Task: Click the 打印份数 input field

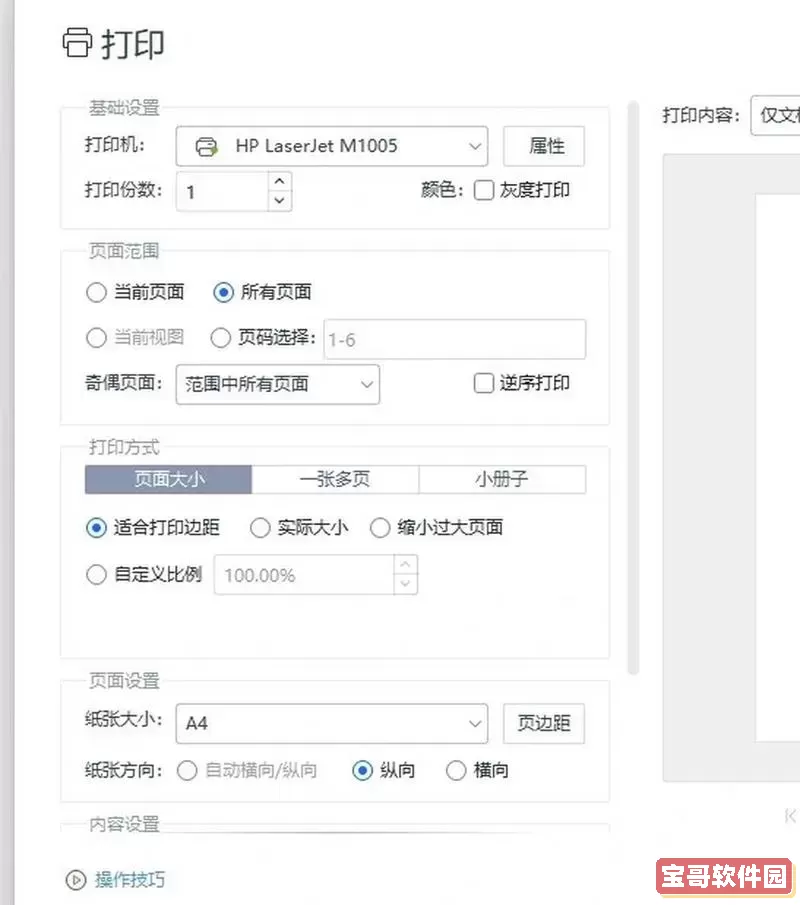Action: pyautogui.click(x=222, y=192)
